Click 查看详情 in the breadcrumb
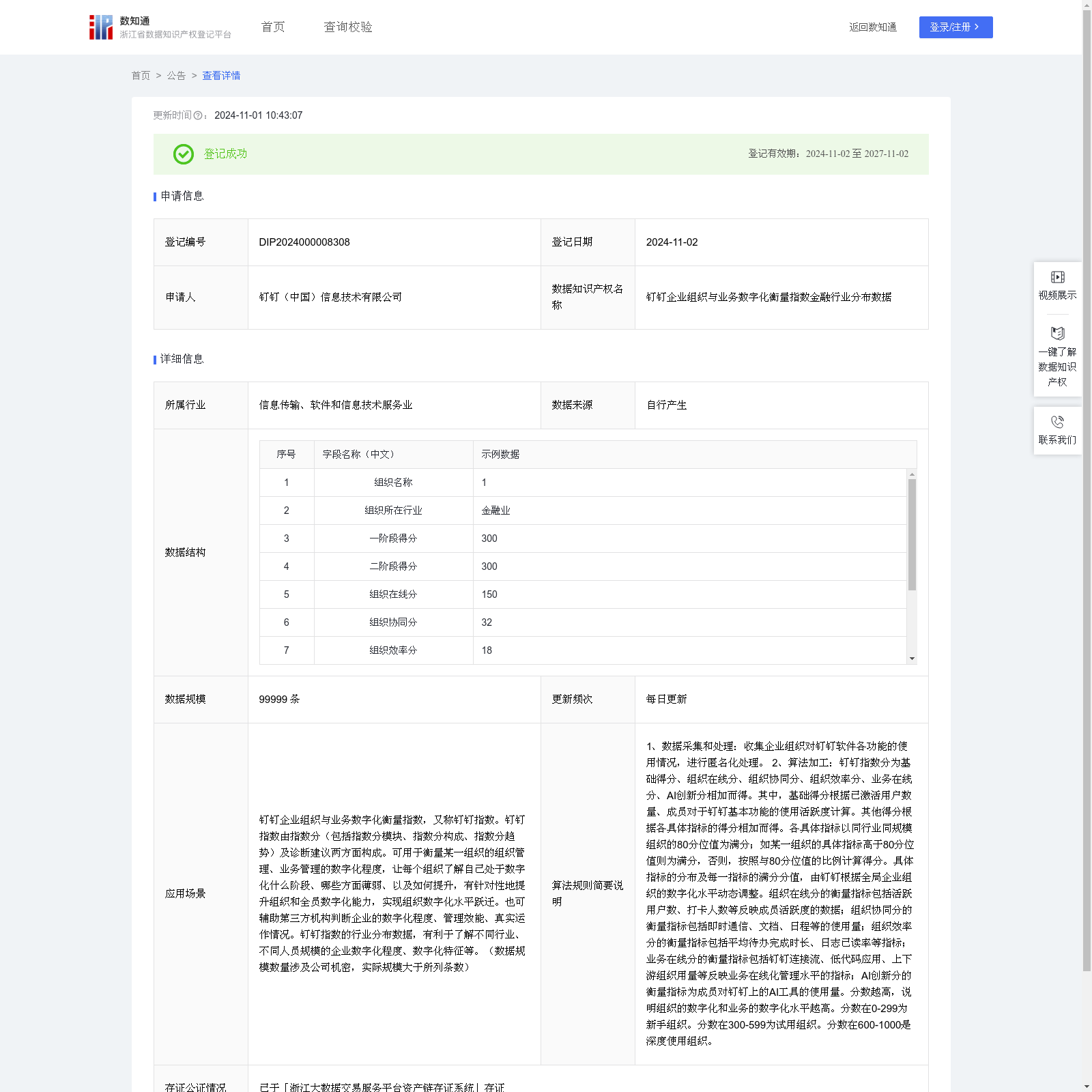Screen dimensions: 1092x1092 [221, 76]
